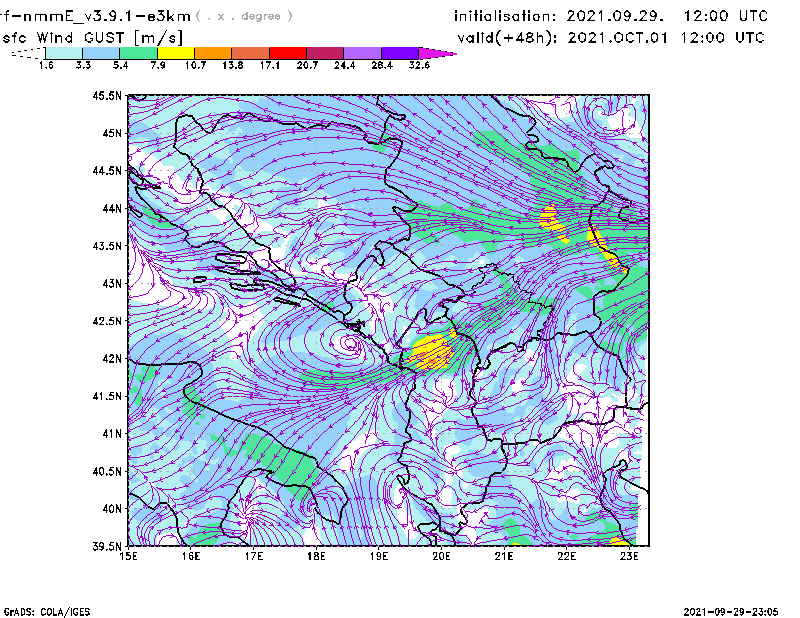Image resolution: width=800 pixels, height=618 pixels.
Task: Click the 45N latitude label
Action: [112, 133]
